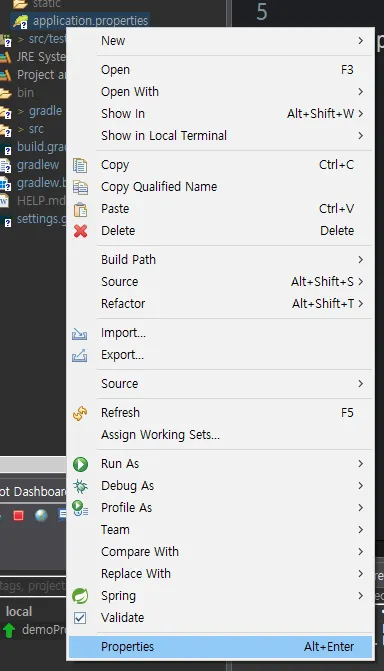The image size is (384, 671).
Task: Expand the src folder tree arrow
Action: tap(21, 129)
